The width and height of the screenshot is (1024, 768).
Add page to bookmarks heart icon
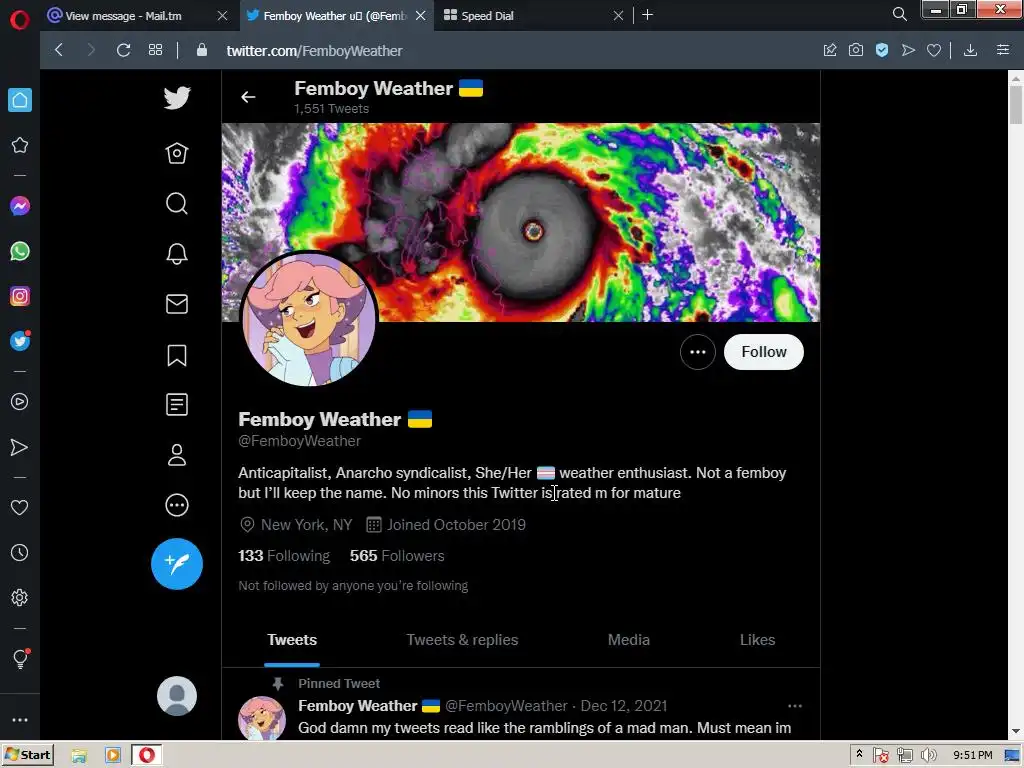pyautogui.click(x=934, y=50)
